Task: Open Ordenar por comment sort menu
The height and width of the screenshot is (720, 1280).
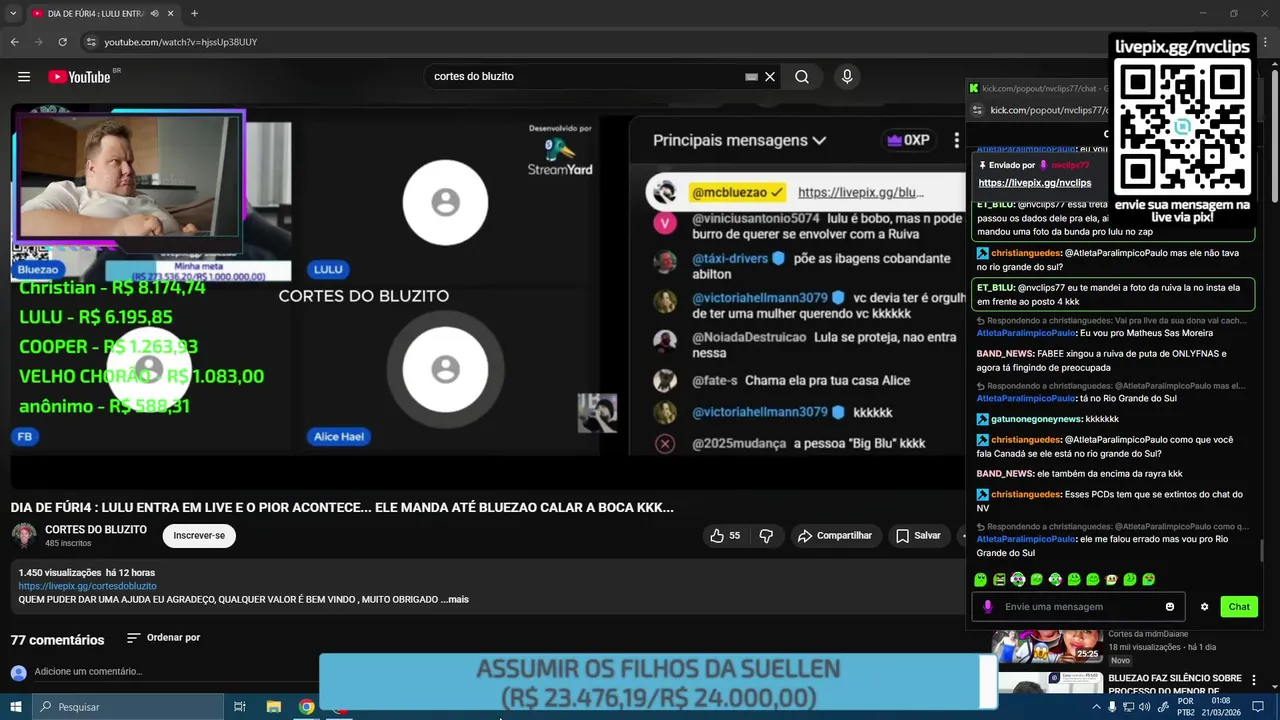Action: pos(163,638)
